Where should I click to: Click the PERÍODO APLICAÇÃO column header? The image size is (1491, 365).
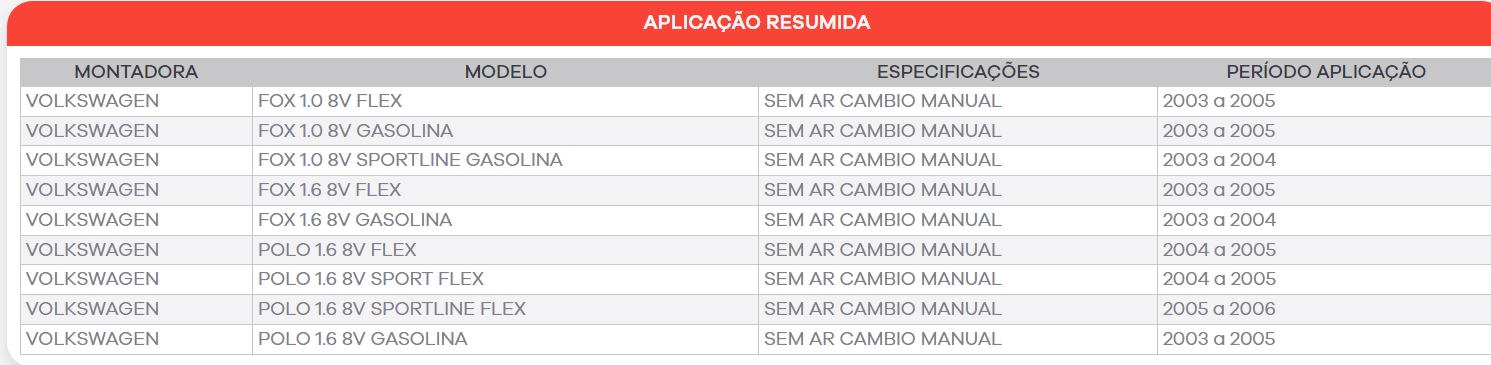coord(1325,72)
